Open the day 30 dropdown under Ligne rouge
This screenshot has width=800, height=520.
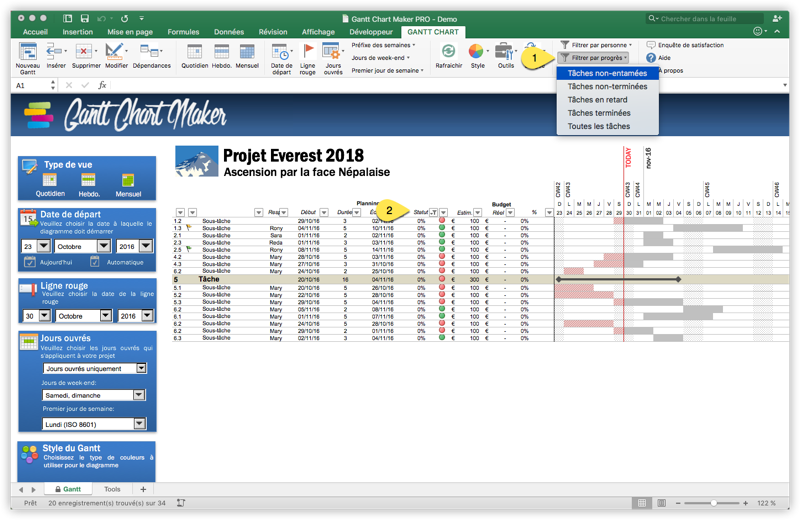click(x=45, y=316)
